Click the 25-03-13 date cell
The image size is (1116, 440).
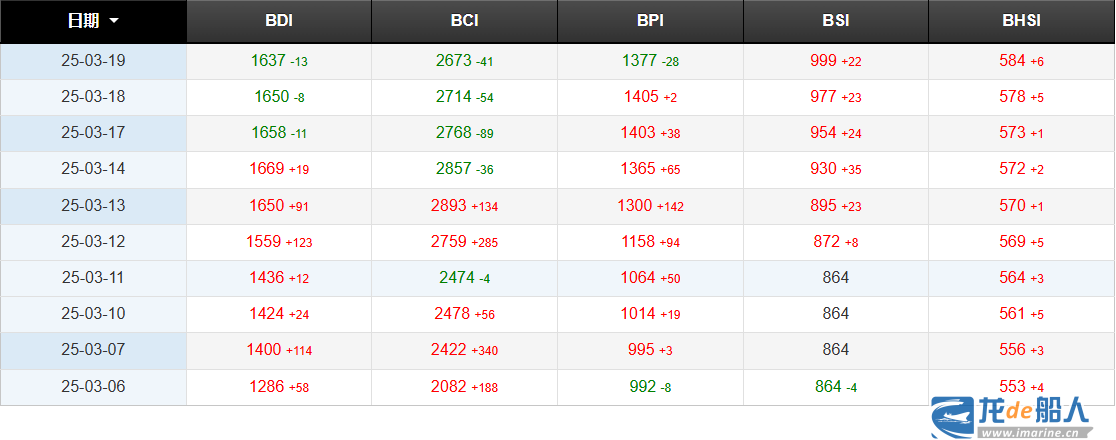click(93, 206)
